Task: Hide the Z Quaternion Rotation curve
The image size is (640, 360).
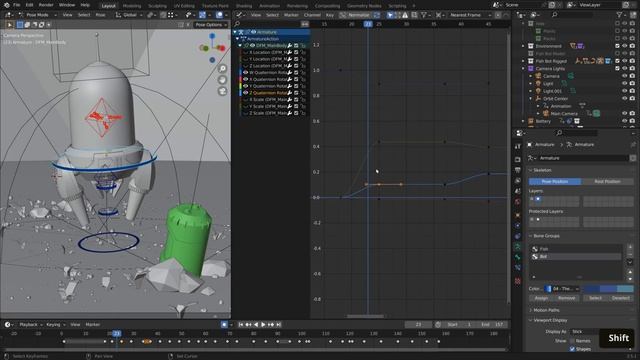Action: tap(246, 93)
